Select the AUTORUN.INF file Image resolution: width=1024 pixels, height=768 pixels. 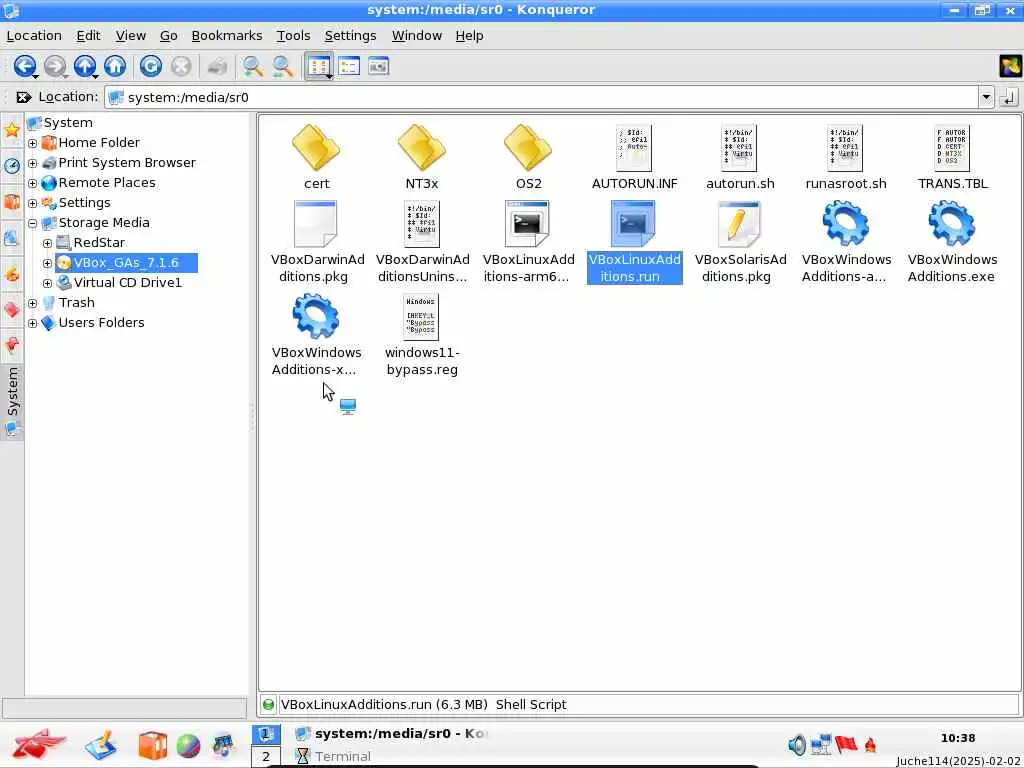634,157
